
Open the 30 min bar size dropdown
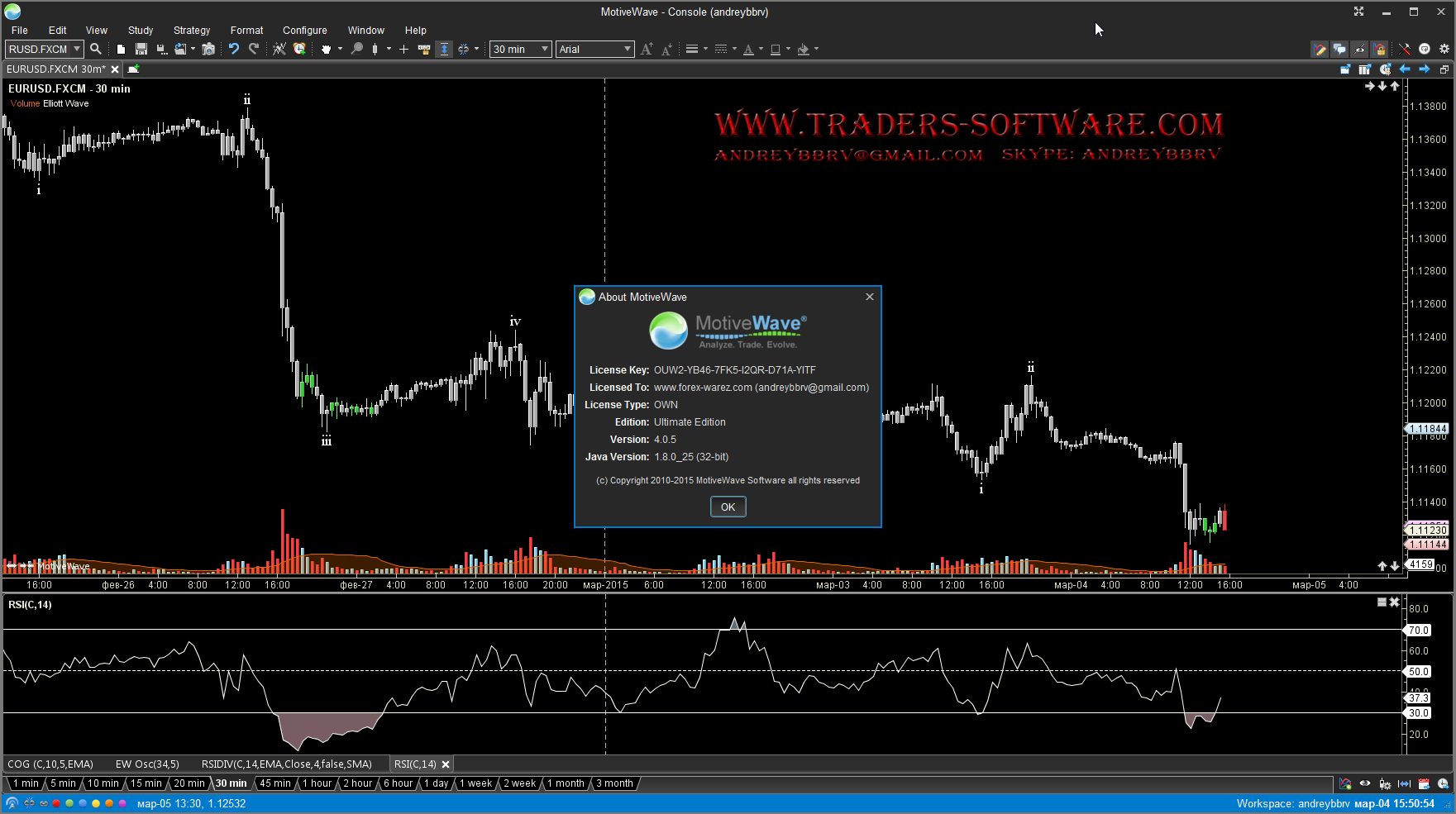[544, 49]
